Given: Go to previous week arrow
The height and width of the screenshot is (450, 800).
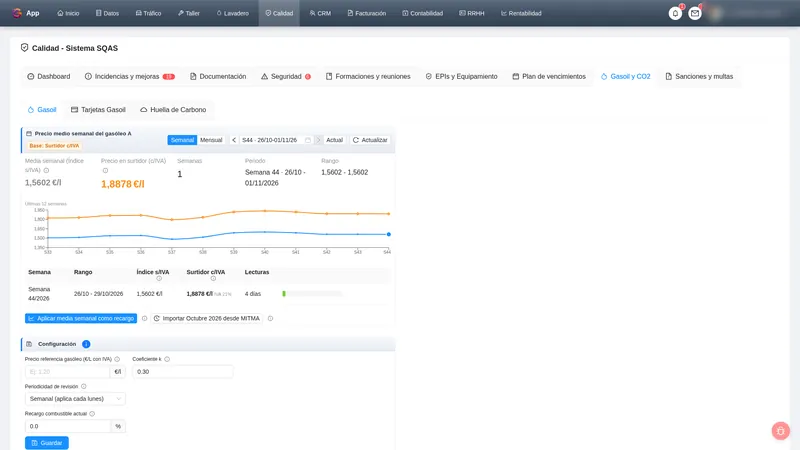Looking at the screenshot, I should 234,140.
